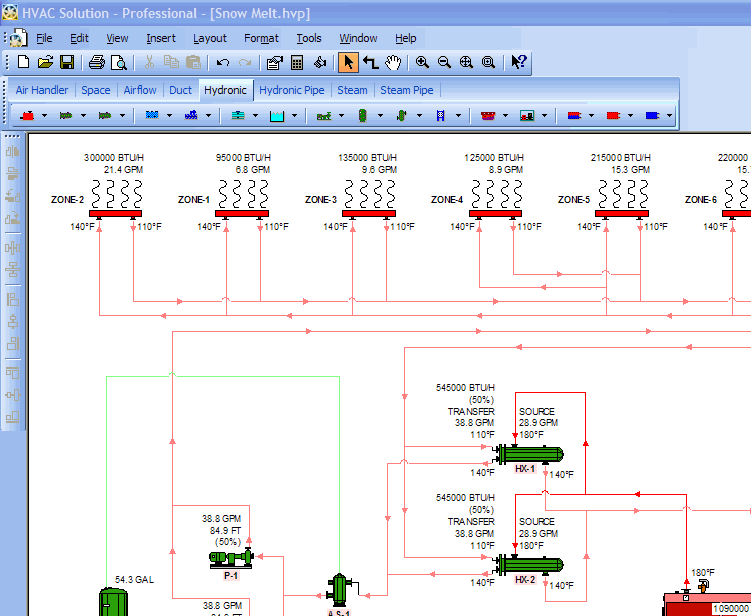The height and width of the screenshot is (616, 751).
Task: Switch to the Space tab
Action: click(x=96, y=90)
